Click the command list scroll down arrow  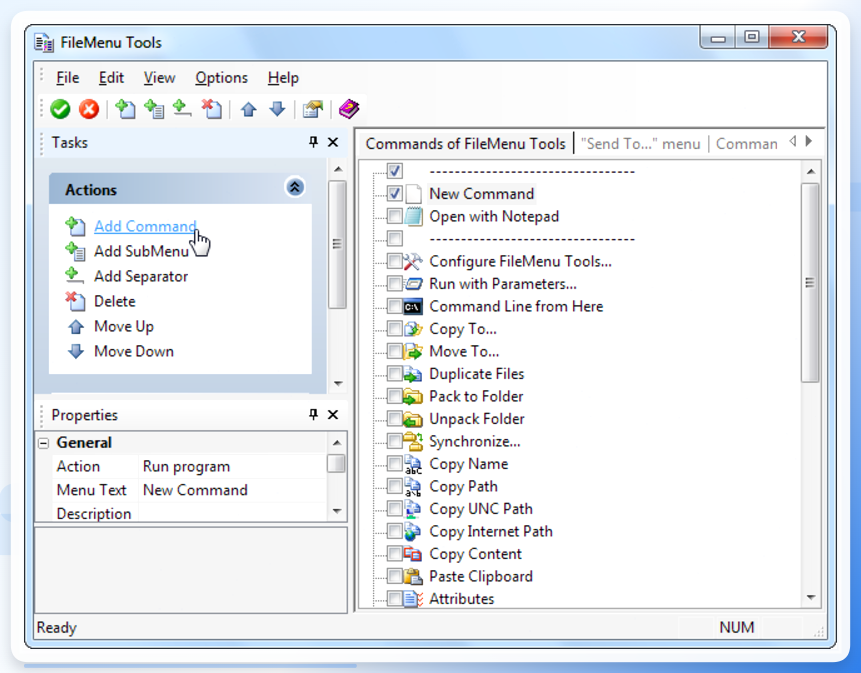point(811,597)
